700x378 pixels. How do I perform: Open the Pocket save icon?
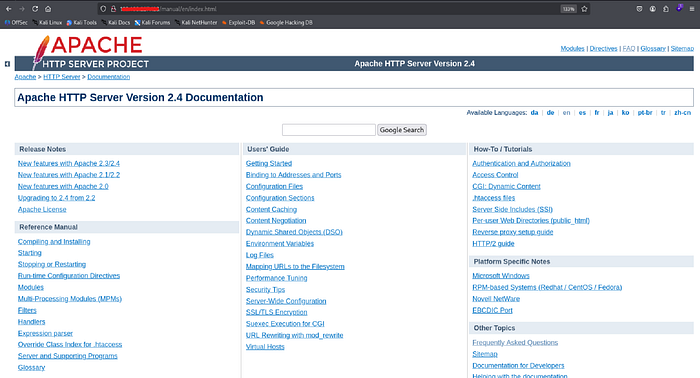click(639, 9)
